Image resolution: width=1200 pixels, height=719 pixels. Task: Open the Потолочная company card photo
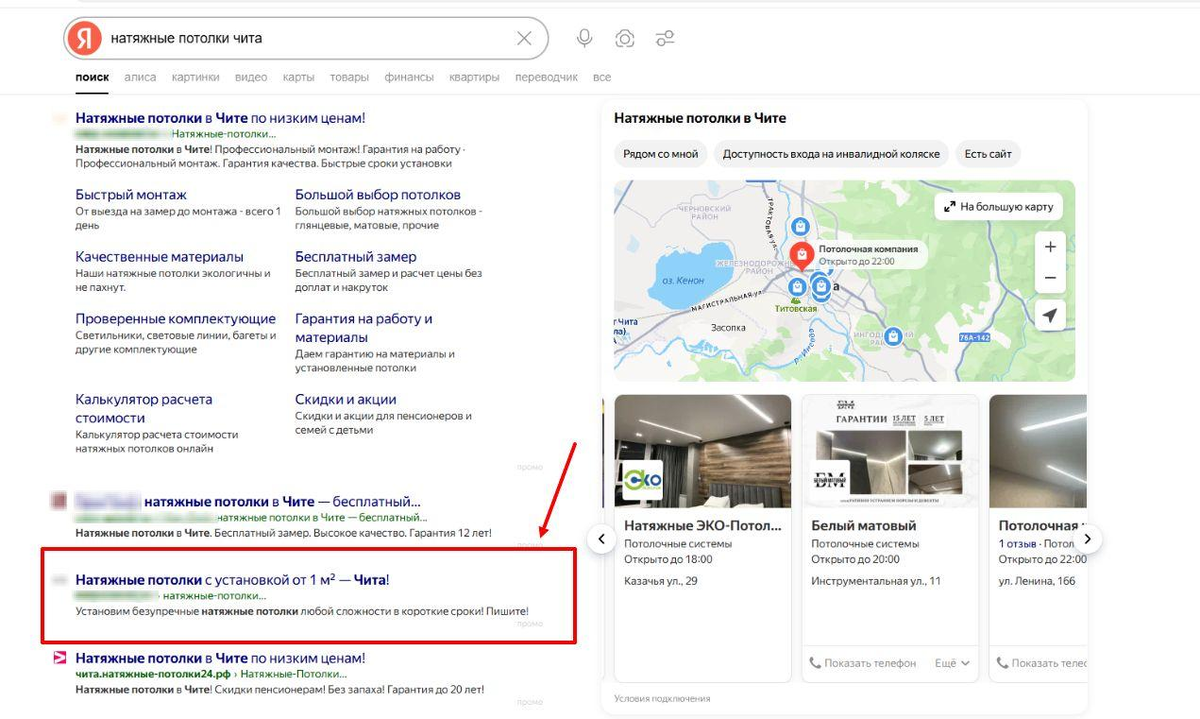coord(1038,451)
